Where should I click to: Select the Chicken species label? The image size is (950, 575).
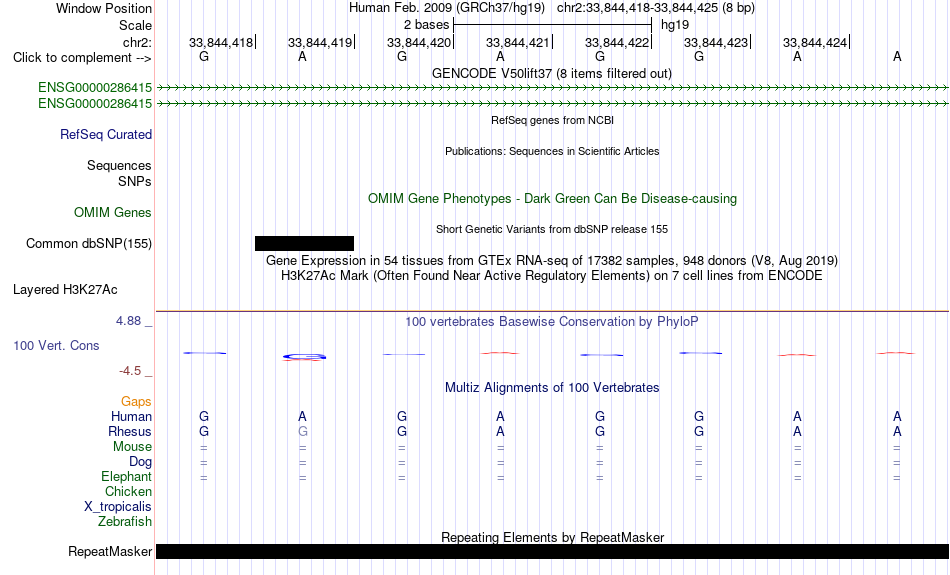[x=128, y=491]
